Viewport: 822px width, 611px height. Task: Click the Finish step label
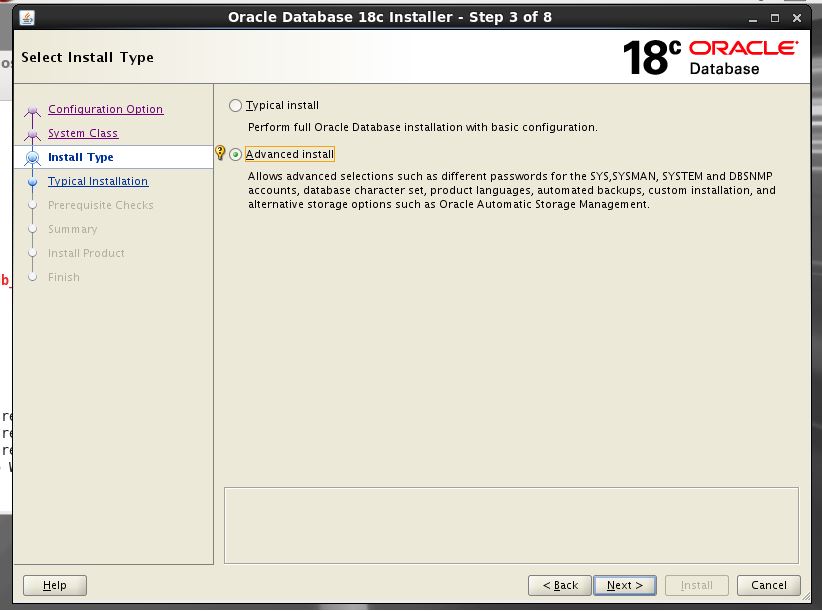click(64, 277)
